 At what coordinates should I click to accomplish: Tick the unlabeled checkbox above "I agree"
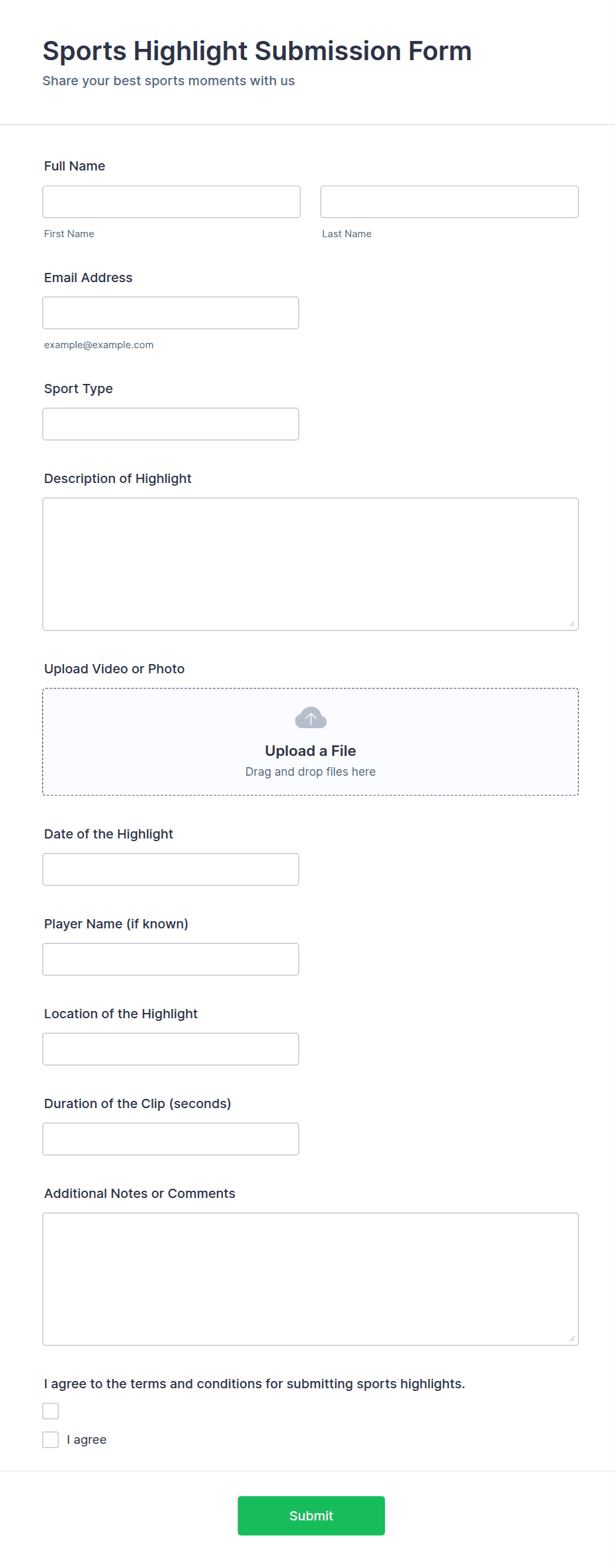coord(51,1411)
